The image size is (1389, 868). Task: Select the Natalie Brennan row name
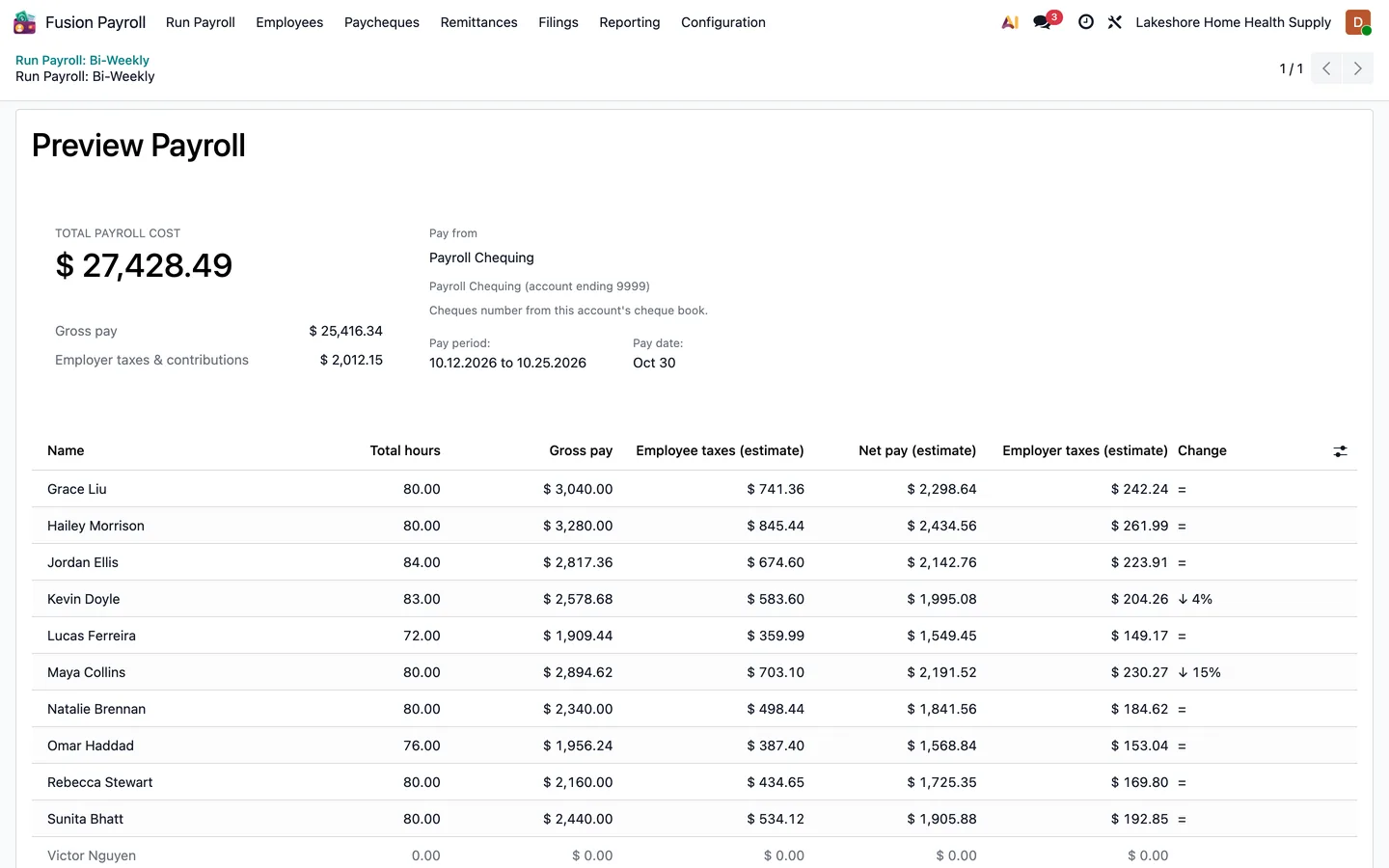pos(96,709)
